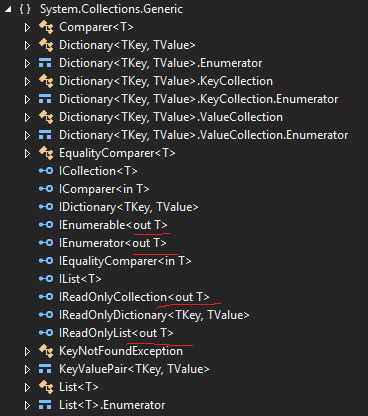Expand Dictionary<TKey, TValue>.Enumerator node

pos(27,63)
